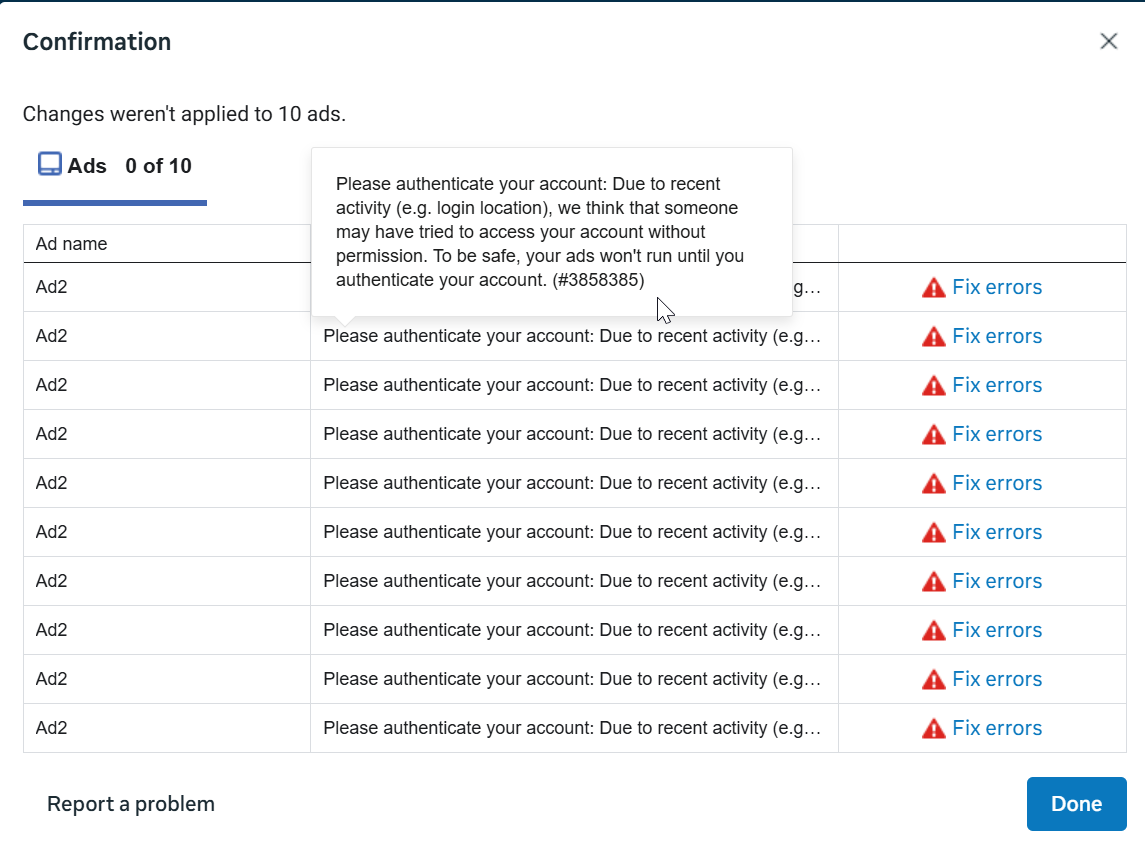The width and height of the screenshot is (1145, 852).
Task: Open Fix errors in ninth row
Action: [997, 678]
